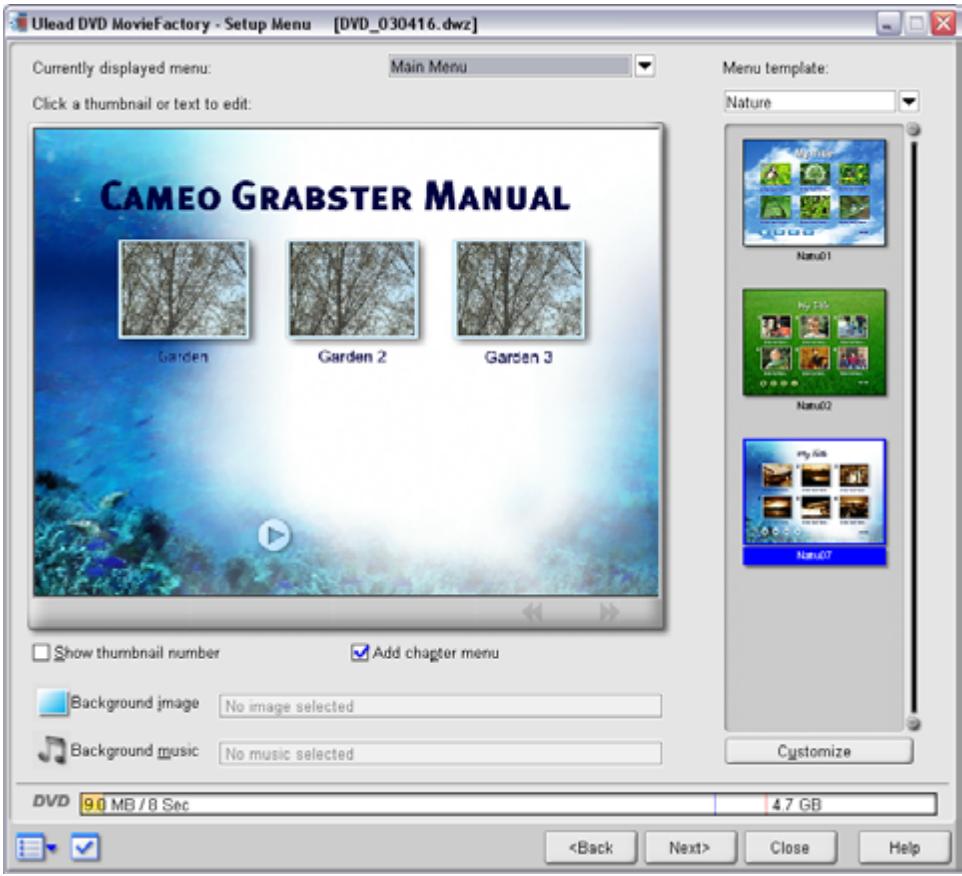The width and height of the screenshot is (962, 876).
Task: Uncheck Add chapter menu checkbox
Action: 360,653
